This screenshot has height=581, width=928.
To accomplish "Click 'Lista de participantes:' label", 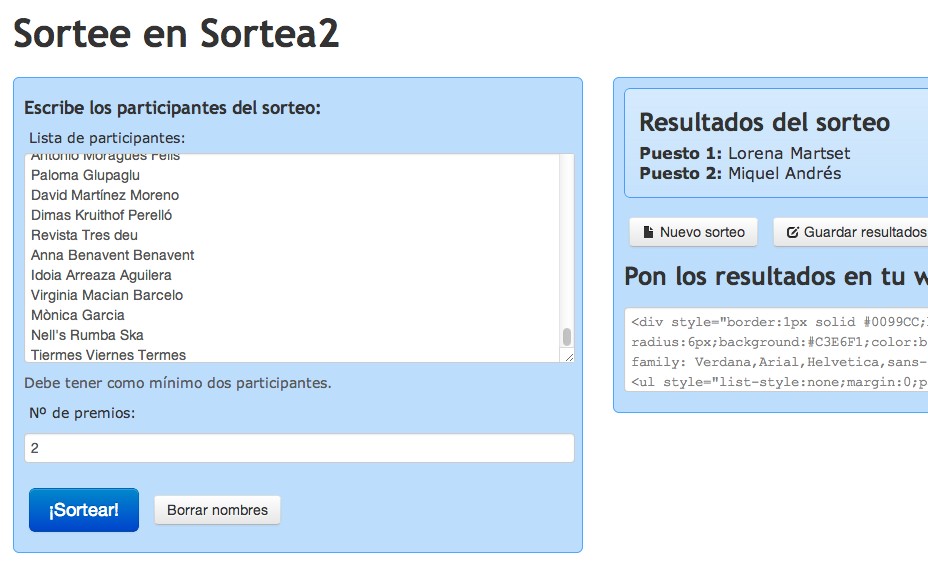I will (107, 138).
